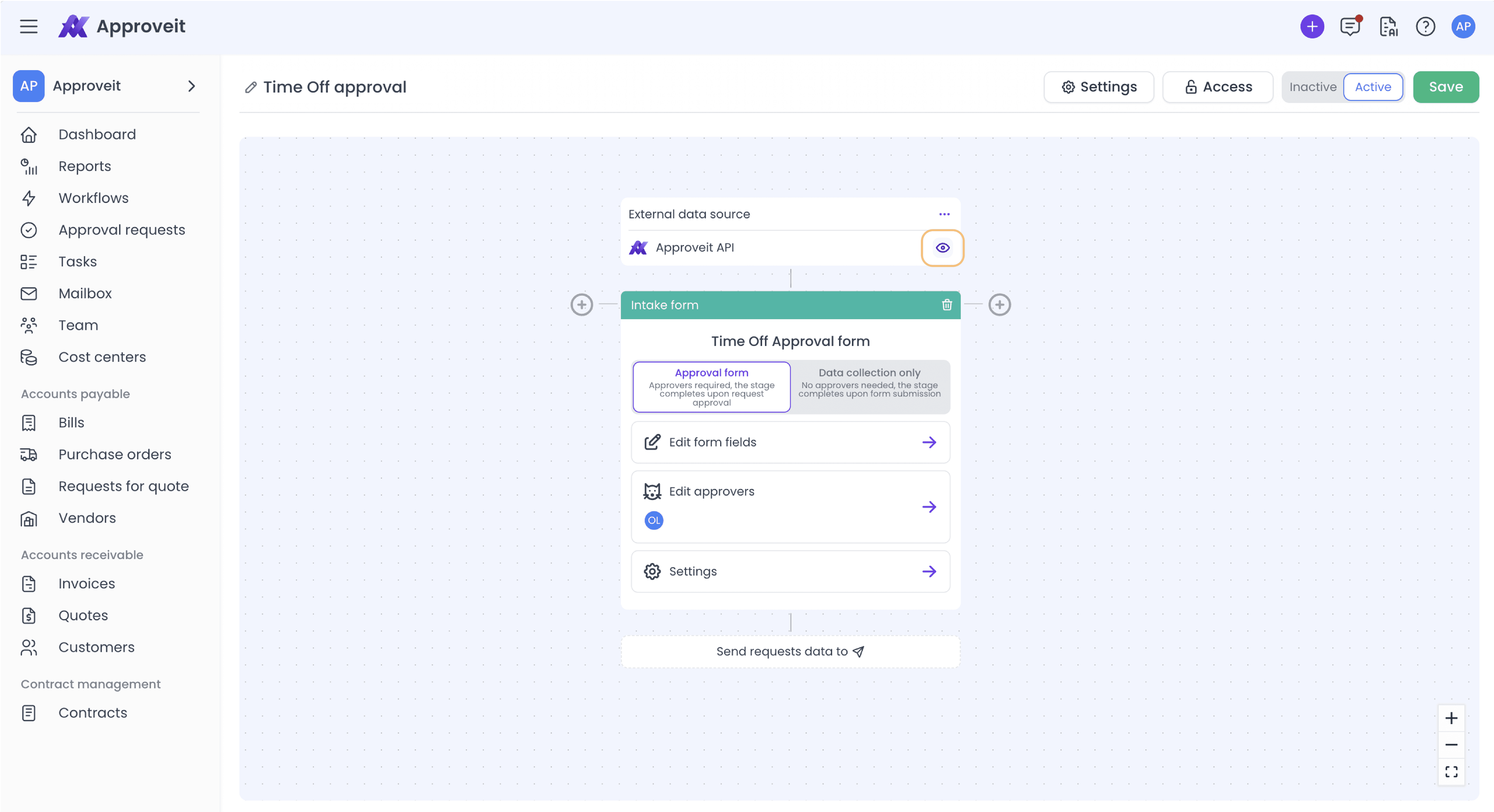This screenshot has height=812, width=1494.
Task: Open the AI document assistant icon
Action: pyautogui.click(x=1388, y=27)
